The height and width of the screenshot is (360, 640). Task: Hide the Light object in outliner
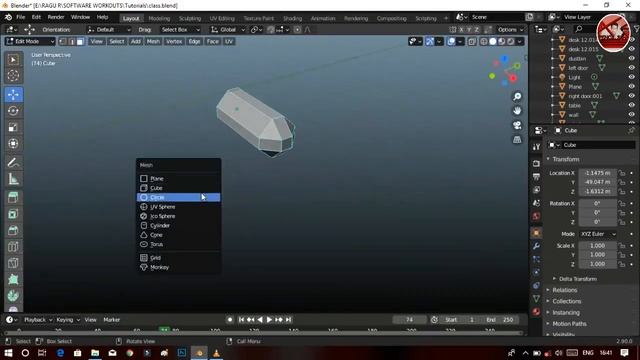point(631,77)
